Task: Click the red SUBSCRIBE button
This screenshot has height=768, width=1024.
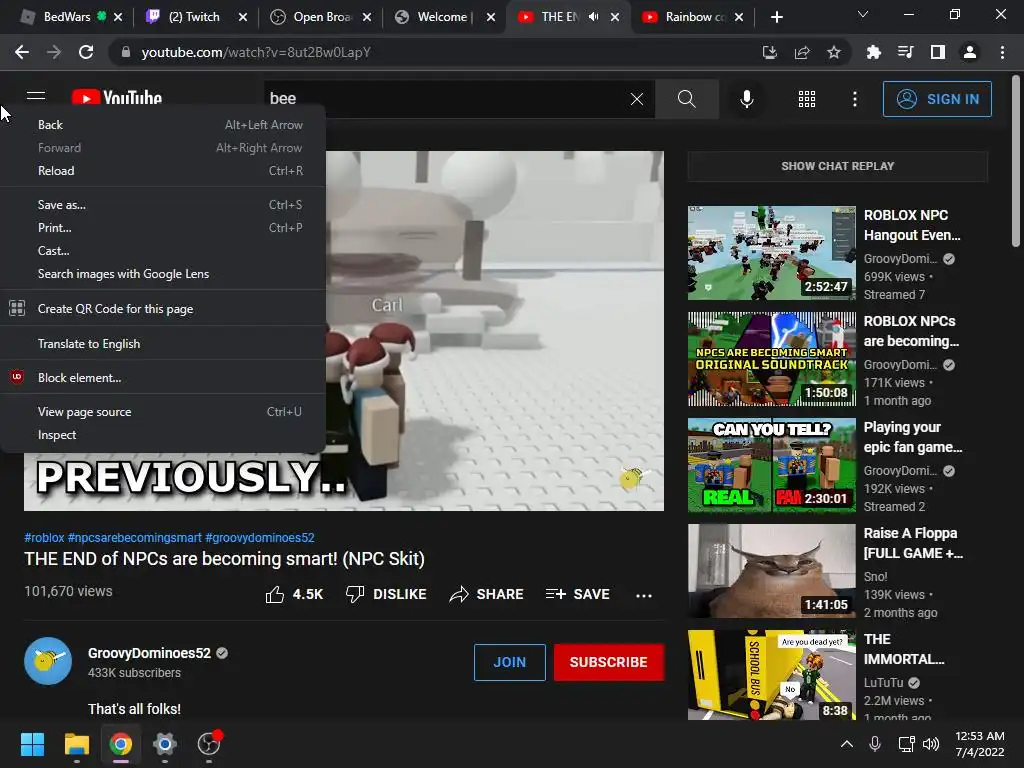Action: pyautogui.click(x=609, y=662)
